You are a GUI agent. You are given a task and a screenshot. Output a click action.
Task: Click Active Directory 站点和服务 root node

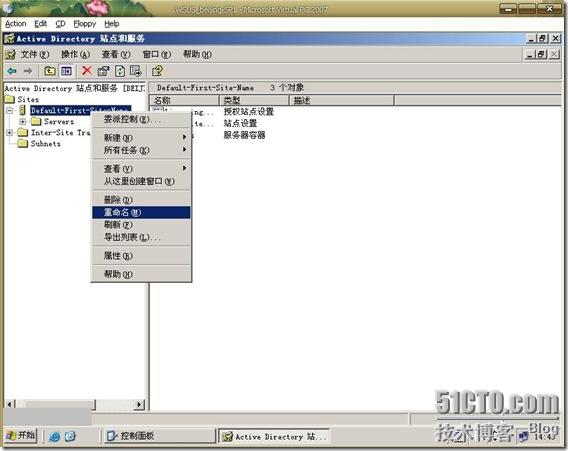pyautogui.click(x=75, y=88)
